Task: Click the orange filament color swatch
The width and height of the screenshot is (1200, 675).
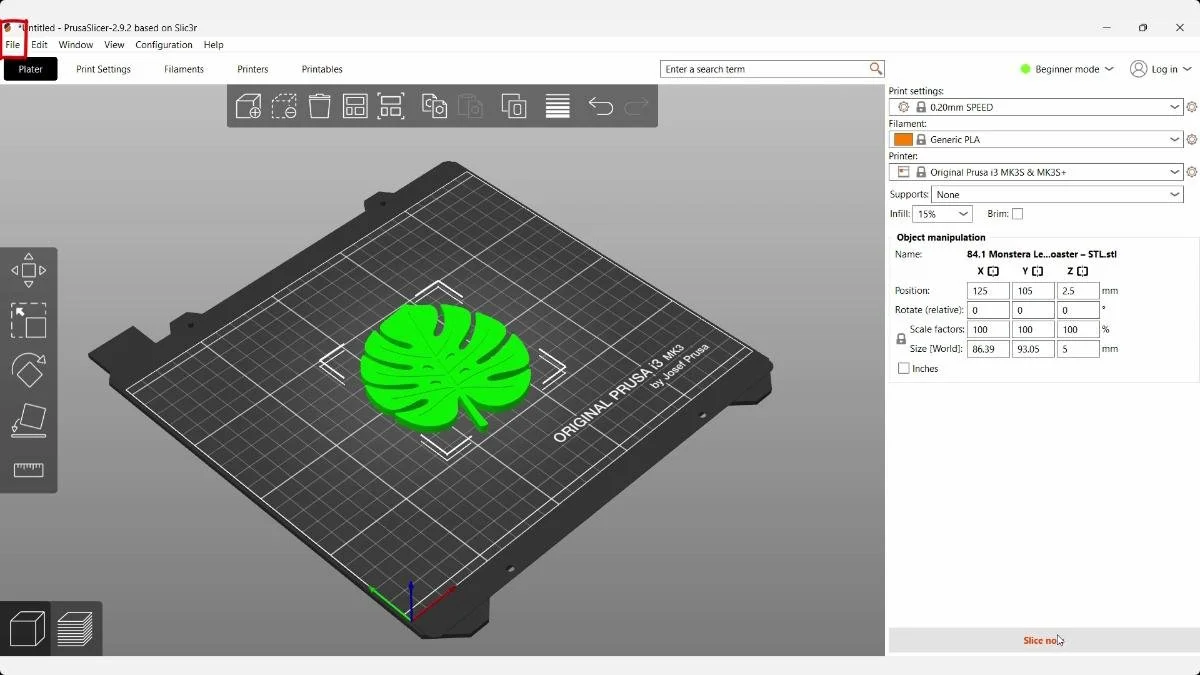Action: 903,140
